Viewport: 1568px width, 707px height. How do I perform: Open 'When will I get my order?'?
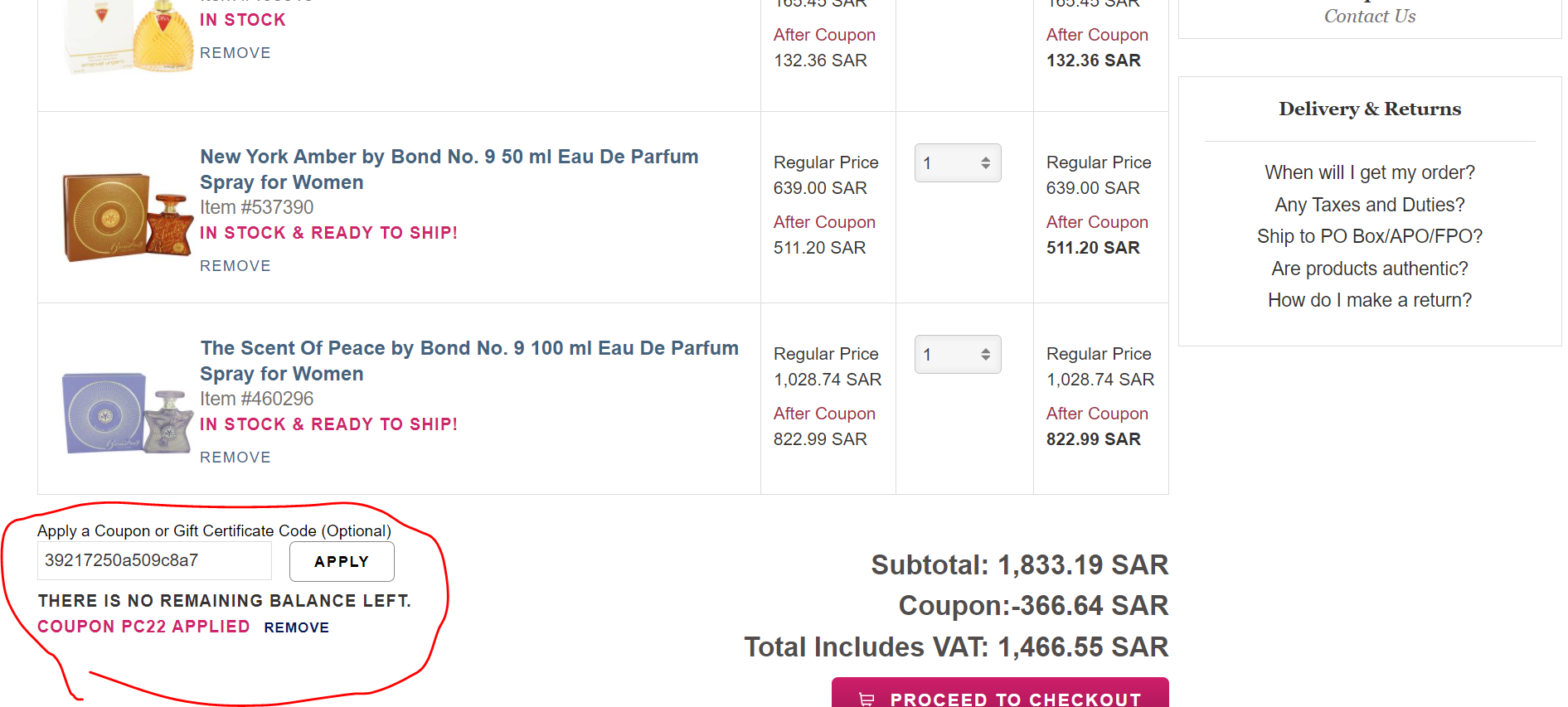coord(1369,172)
